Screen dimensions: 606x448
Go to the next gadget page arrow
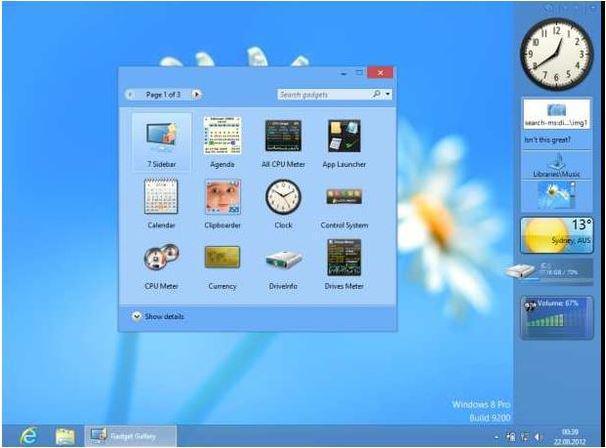click(196, 94)
